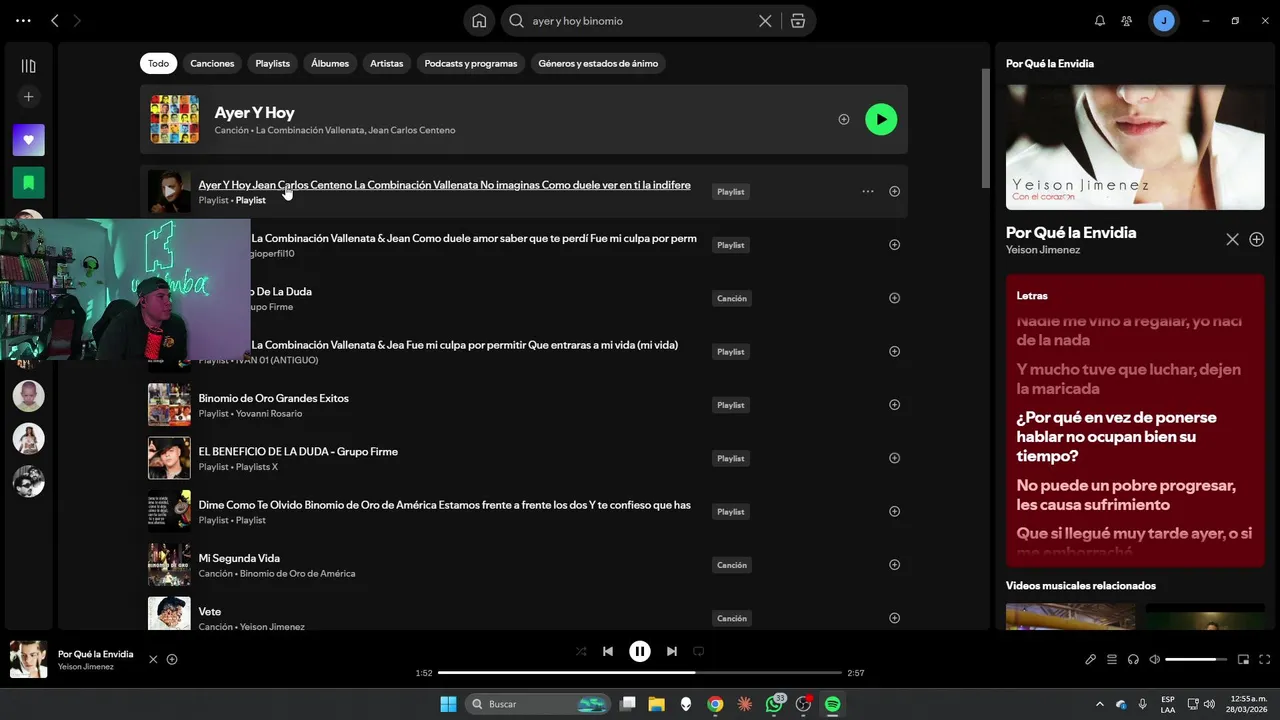Open the Browse icon beside search
This screenshot has height=720, width=1280.
coord(798,20)
